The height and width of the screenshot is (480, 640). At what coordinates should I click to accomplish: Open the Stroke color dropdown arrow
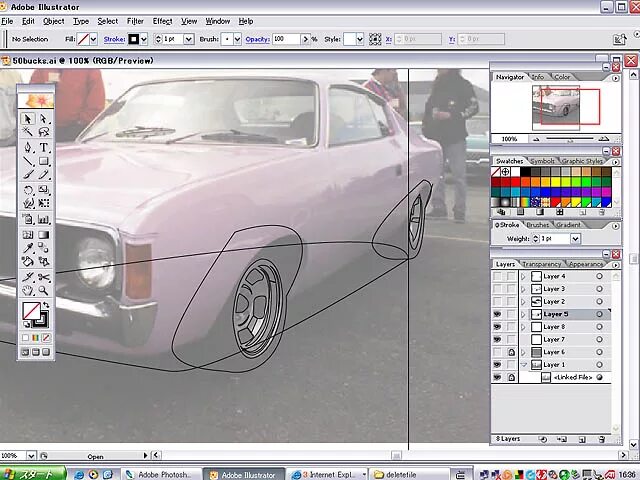[x=144, y=39]
